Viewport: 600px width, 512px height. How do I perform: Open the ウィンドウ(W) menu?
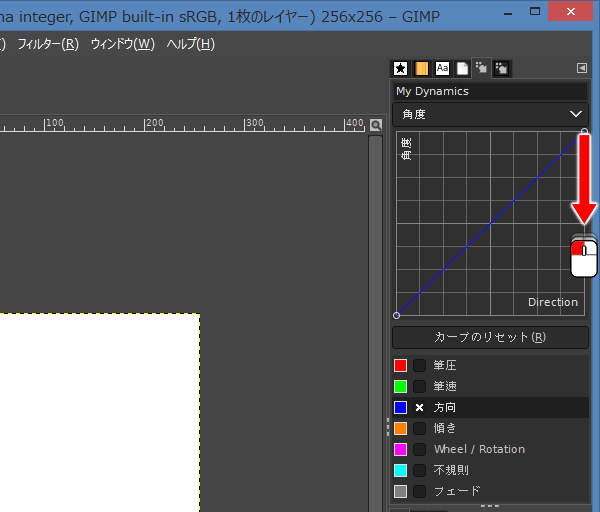(122, 44)
